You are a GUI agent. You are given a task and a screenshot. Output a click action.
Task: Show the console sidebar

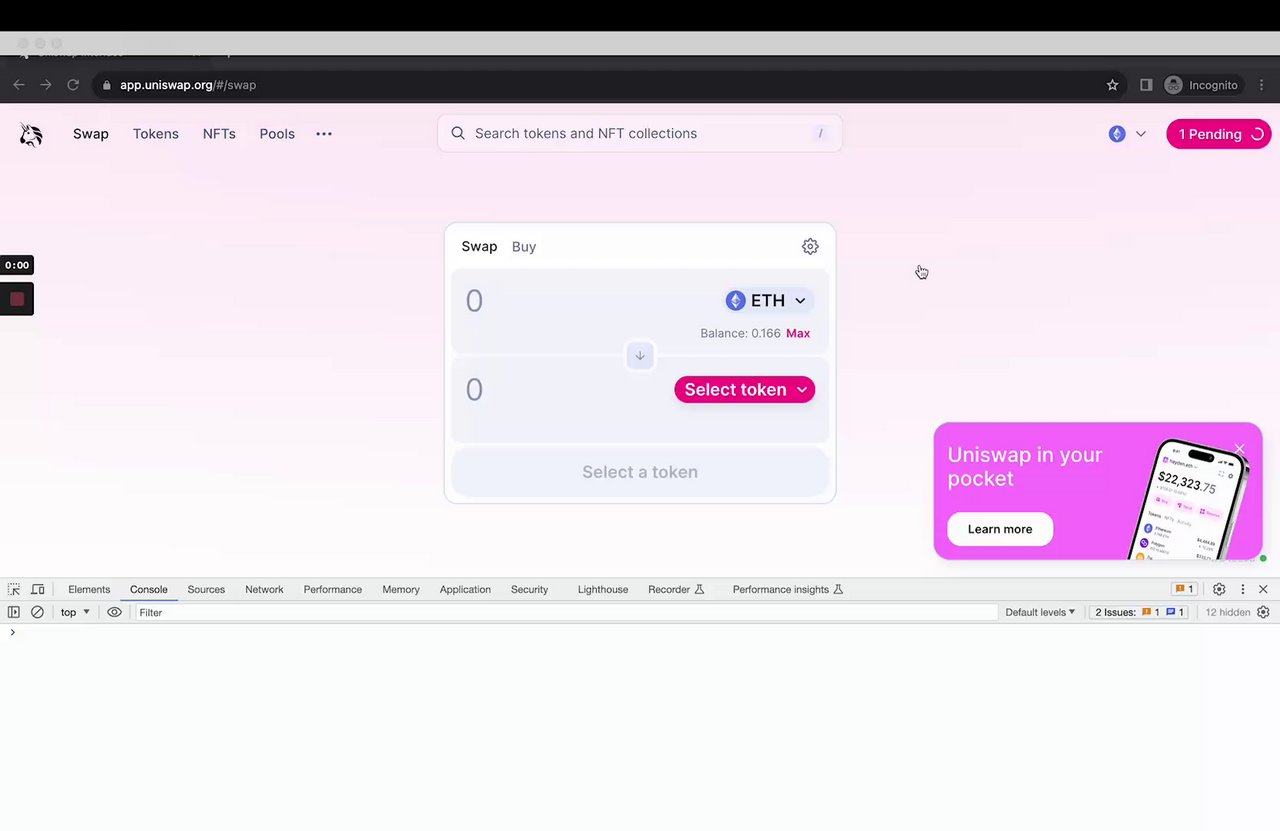(x=14, y=612)
